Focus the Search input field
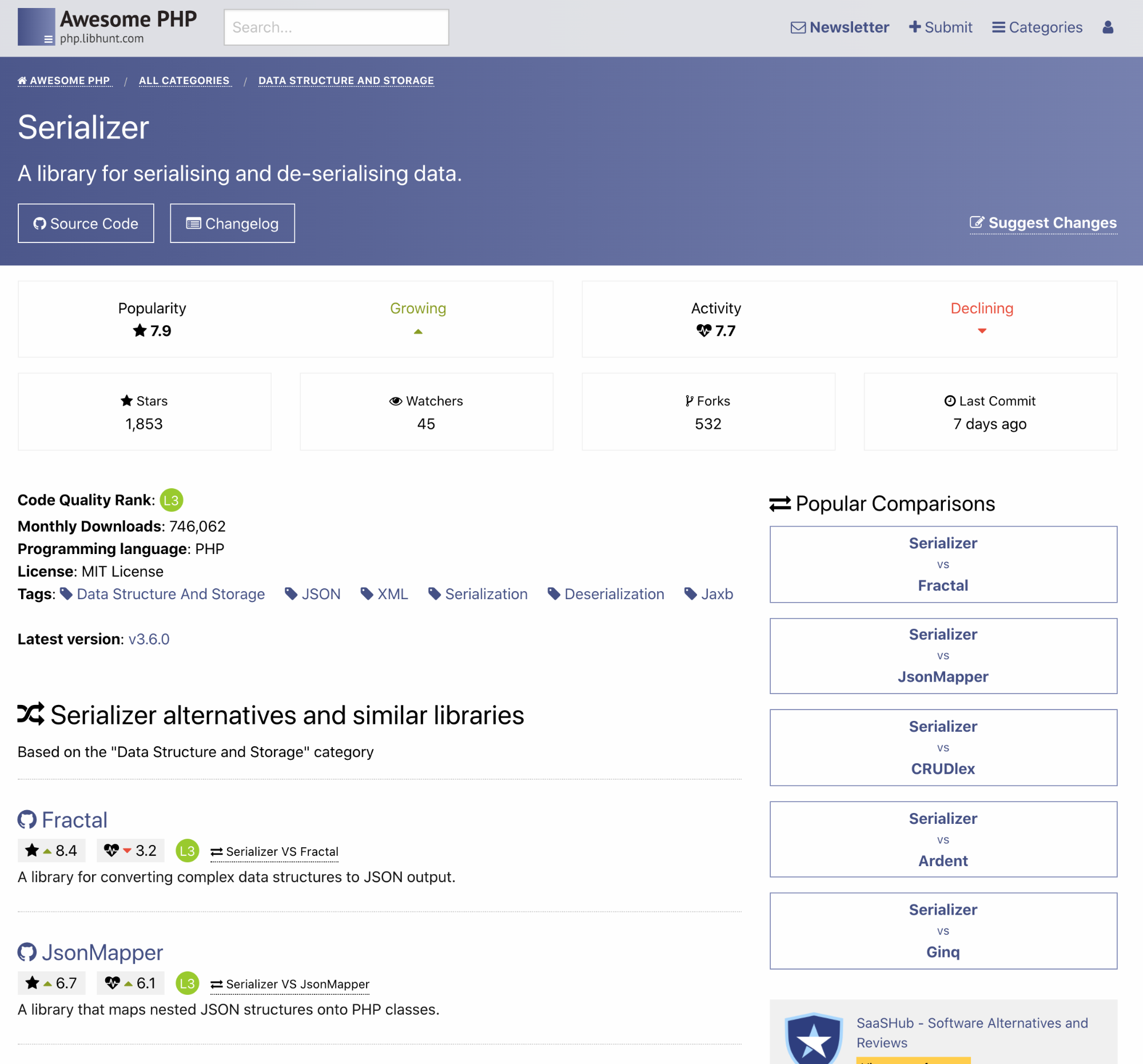The height and width of the screenshot is (1064, 1143). pyautogui.click(x=336, y=27)
